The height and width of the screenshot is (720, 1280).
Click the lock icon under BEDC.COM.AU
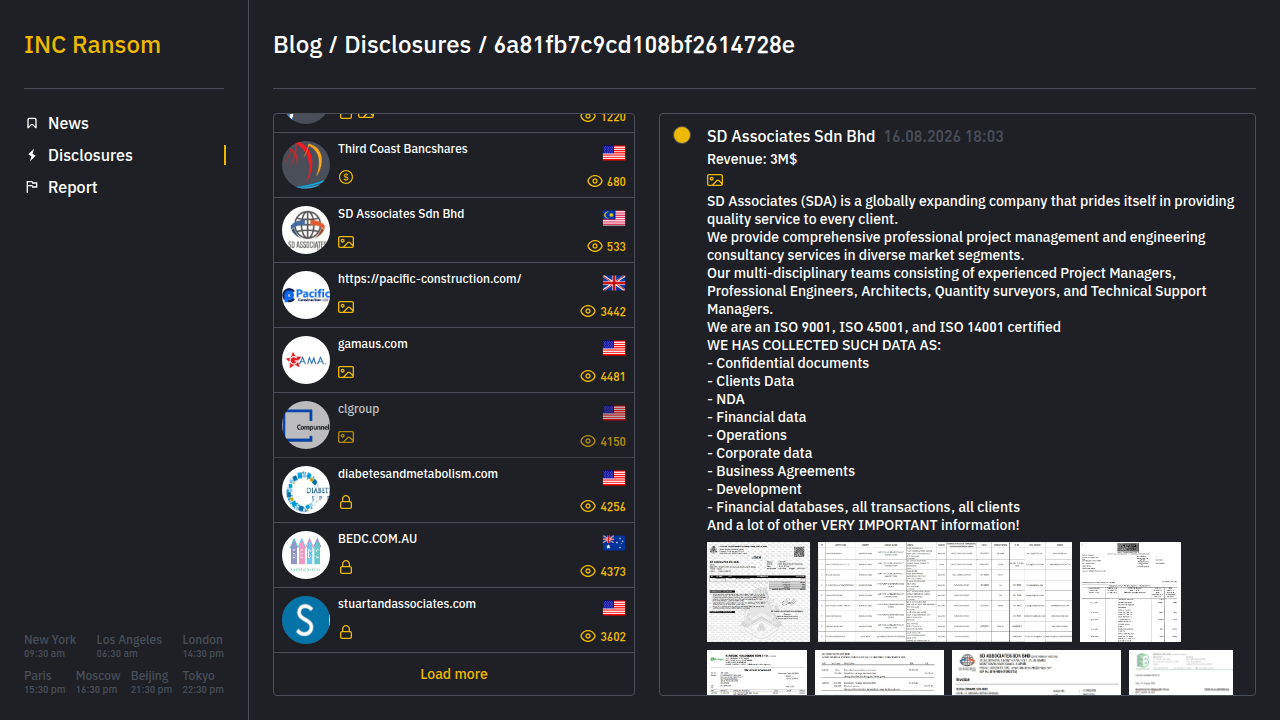(x=346, y=567)
